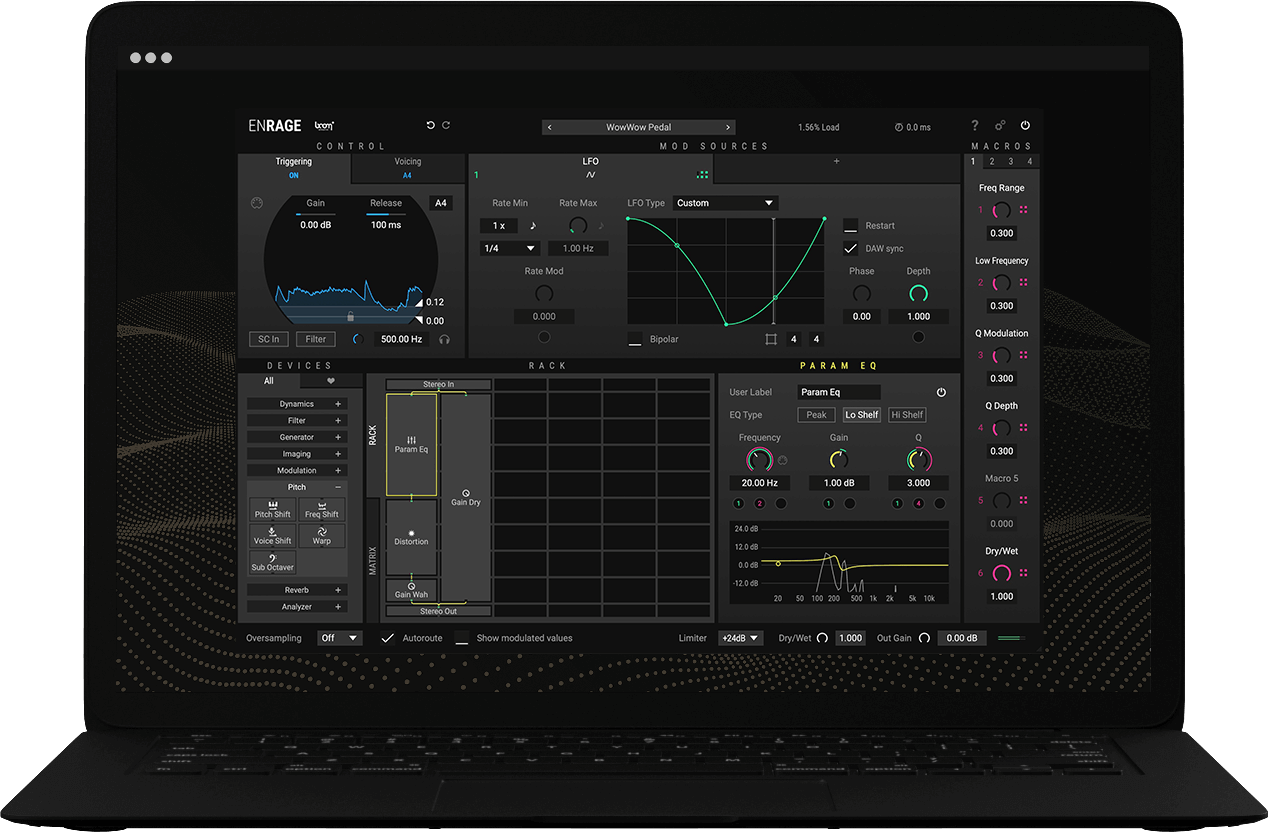The height and width of the screenshot is (832, 1269).
Task: Check Show modulated values
Action: click(462, 638)
